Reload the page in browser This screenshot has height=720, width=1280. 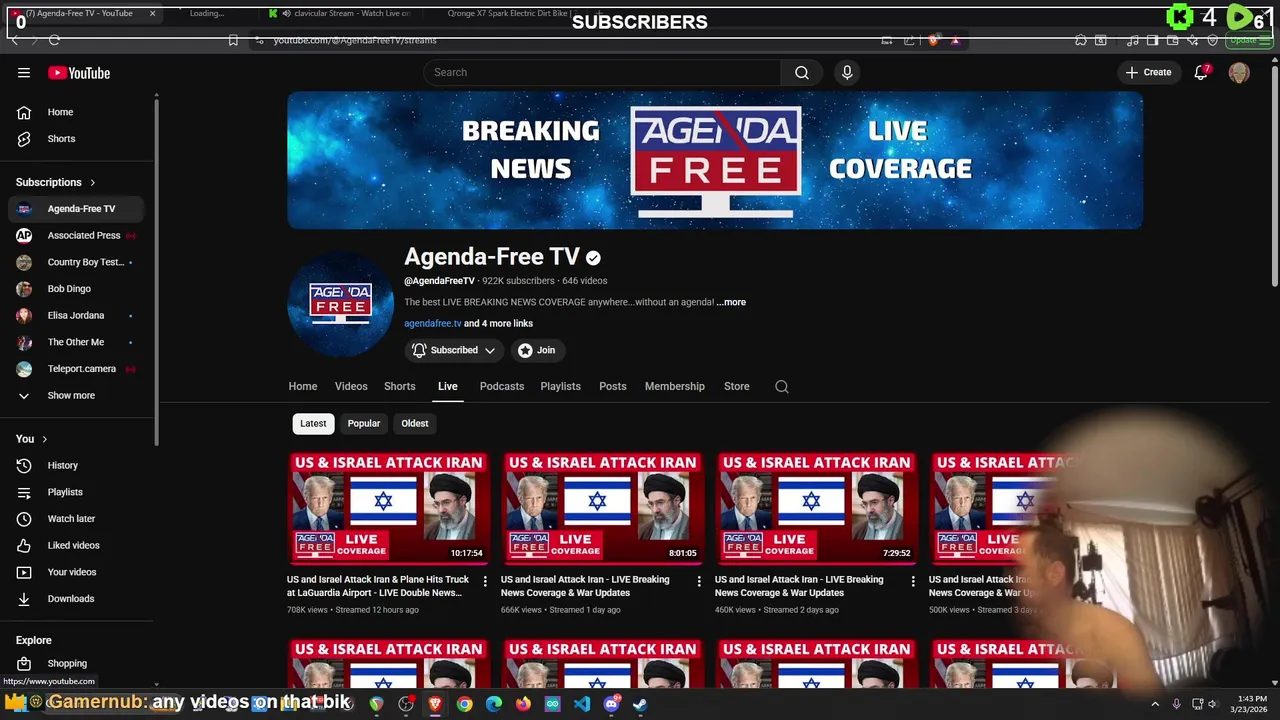(54, 40)
